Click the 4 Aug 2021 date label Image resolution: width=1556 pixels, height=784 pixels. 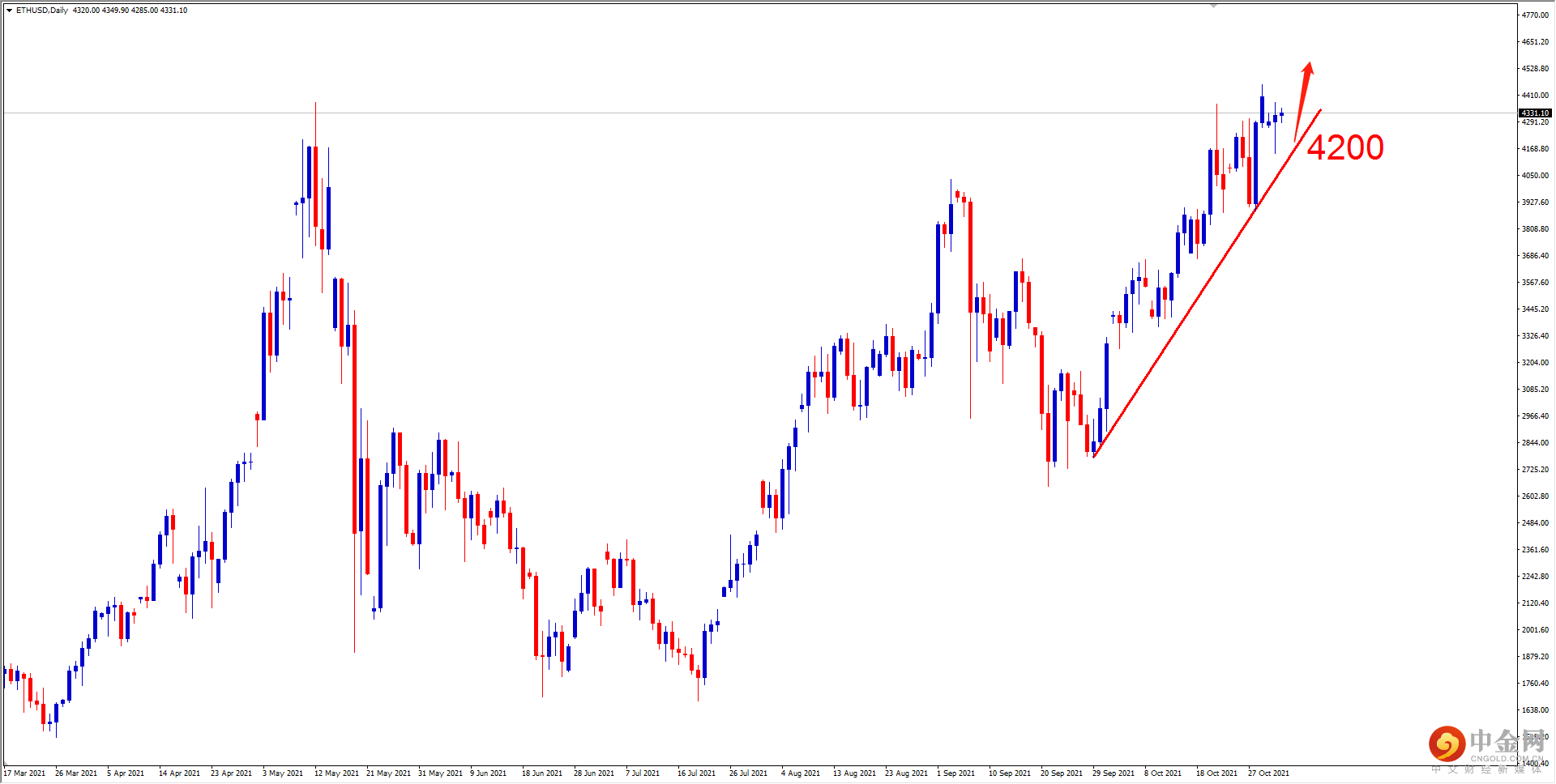point(801,773)
